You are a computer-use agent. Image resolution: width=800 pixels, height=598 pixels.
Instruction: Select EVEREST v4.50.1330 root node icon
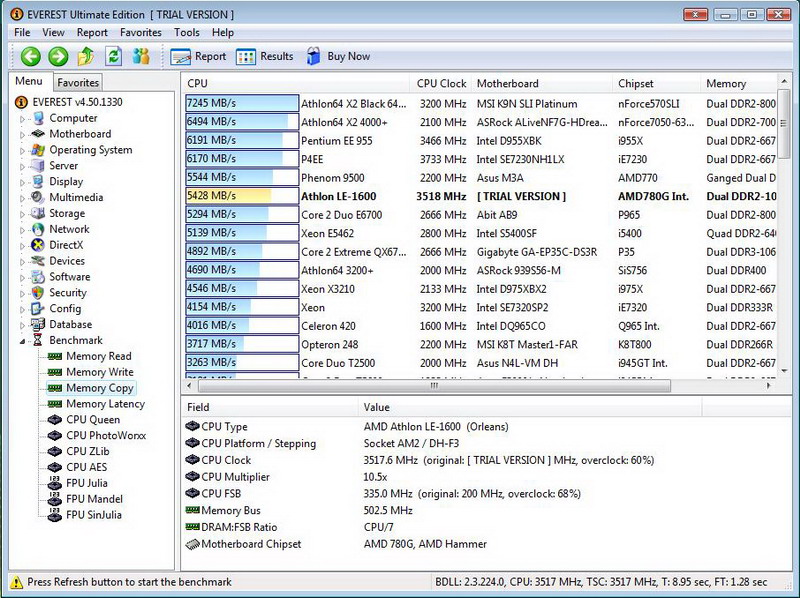pos(21,102)
